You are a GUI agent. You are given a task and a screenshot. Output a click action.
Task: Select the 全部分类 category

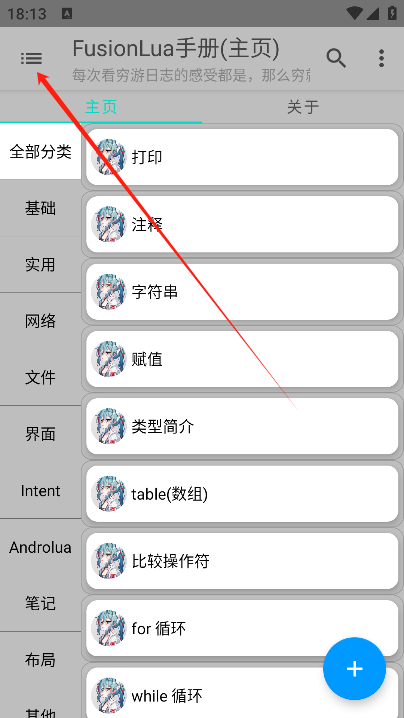coord(40,152)
